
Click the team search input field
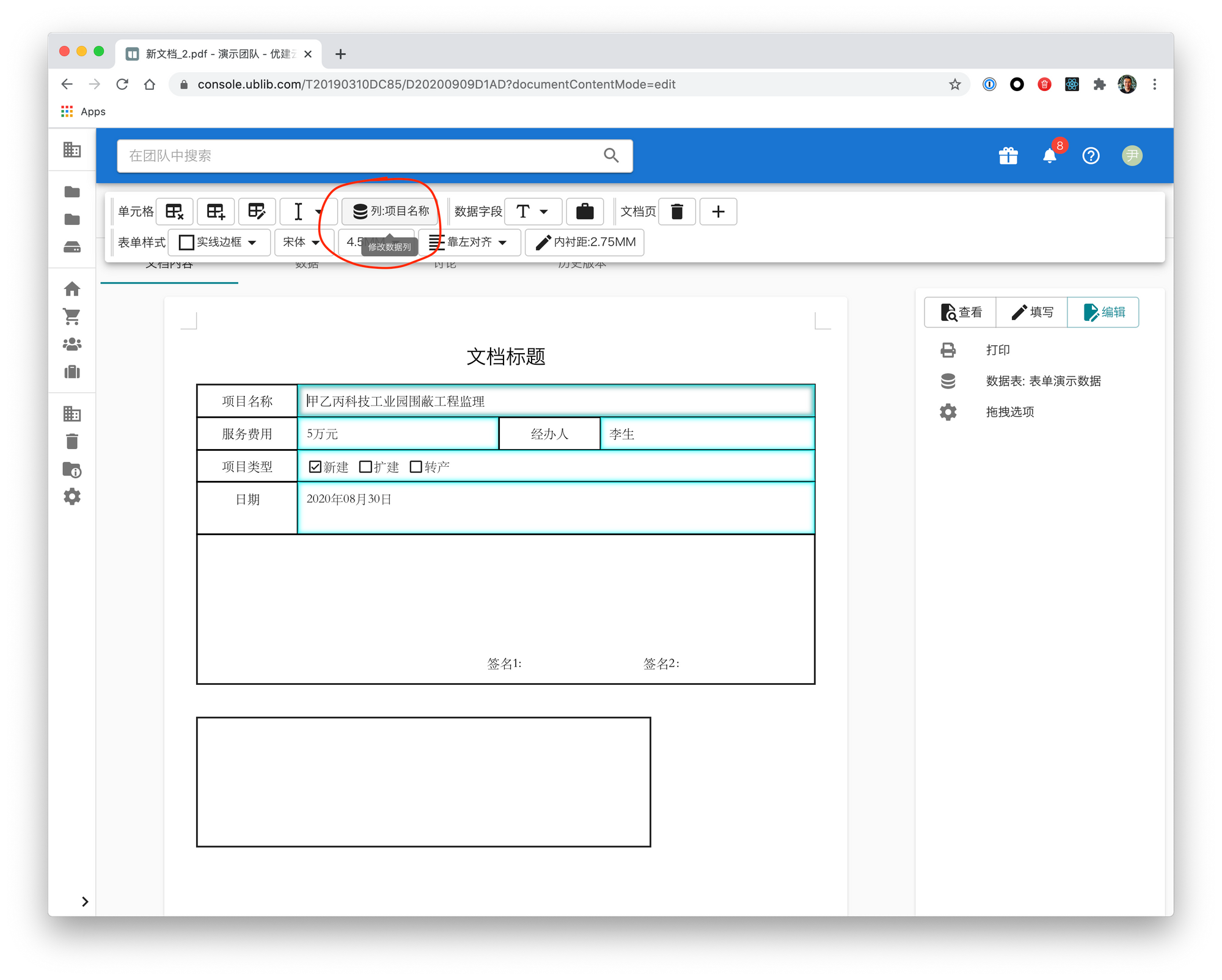point(360,156)
